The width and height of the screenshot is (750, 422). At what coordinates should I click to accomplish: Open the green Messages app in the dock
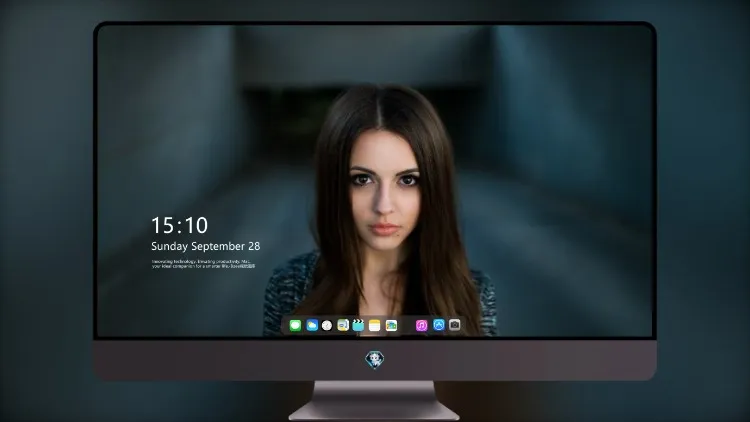pyautogui.click(x=295, y=325)
